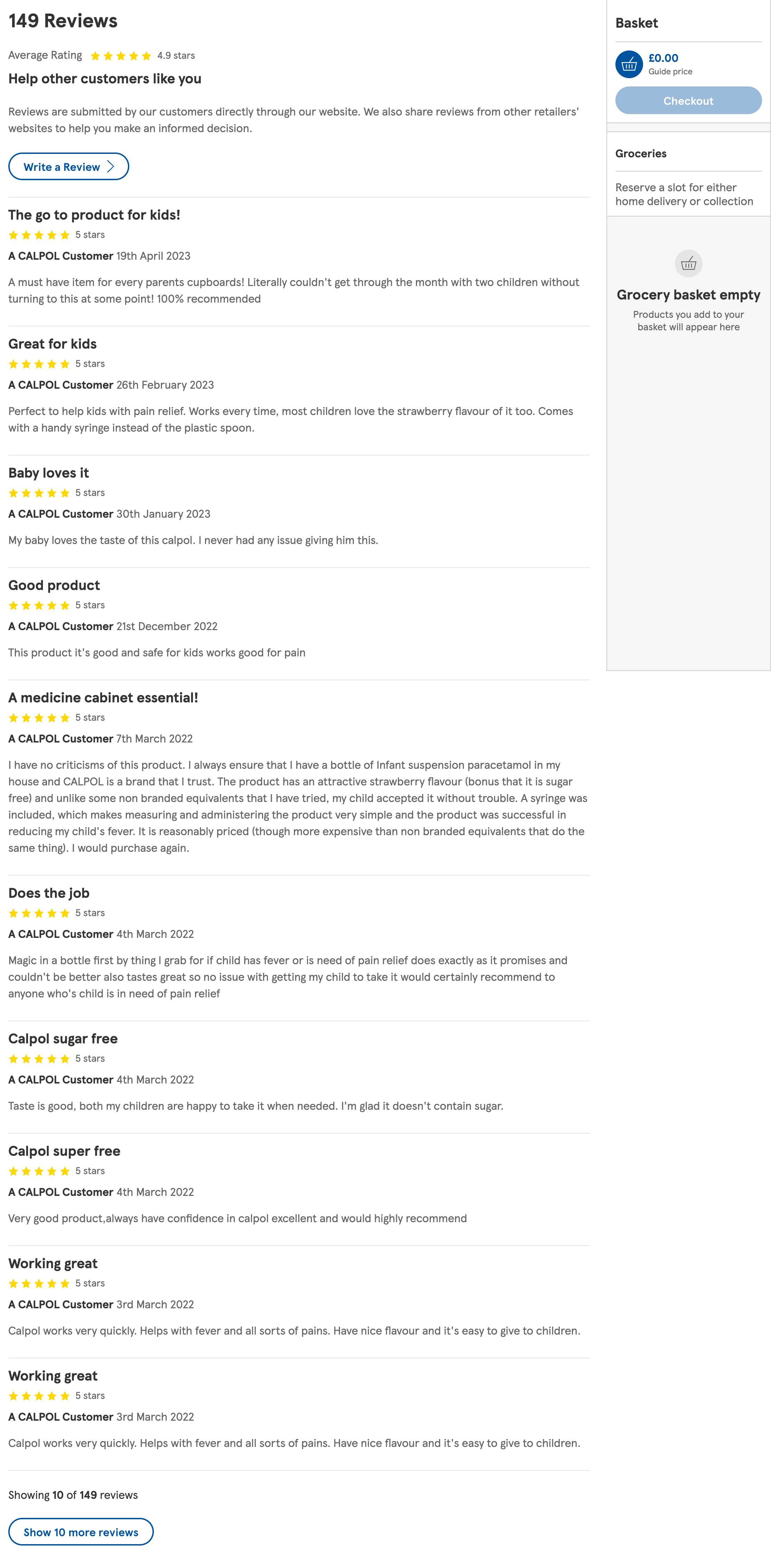
Task: Click the blue basket icon beside £0.00
Action: click(x=629, y=64)
